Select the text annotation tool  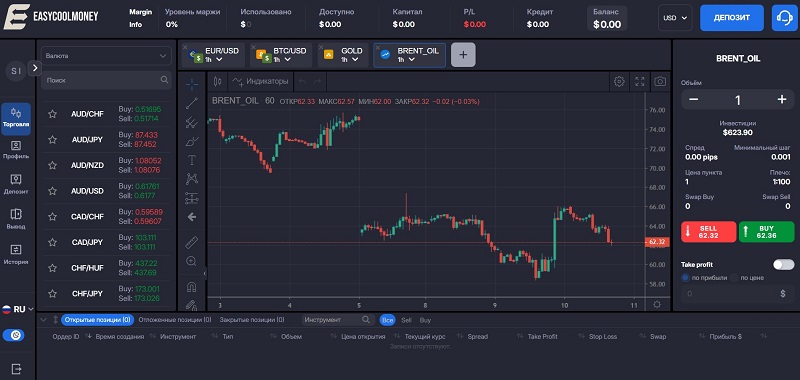point(192,160)
